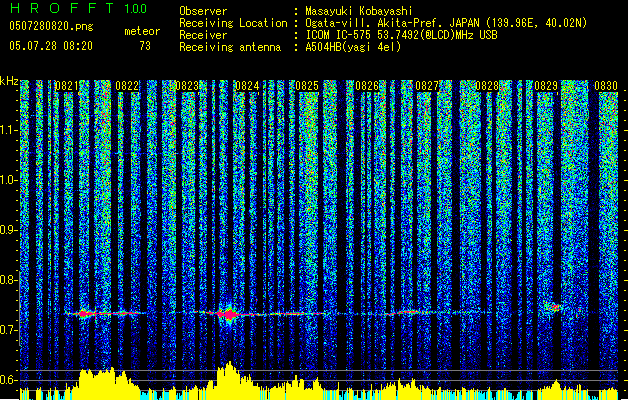The image size is (629, 400).
Task: Click the Receiving Location label
Action: coord(233,23)
